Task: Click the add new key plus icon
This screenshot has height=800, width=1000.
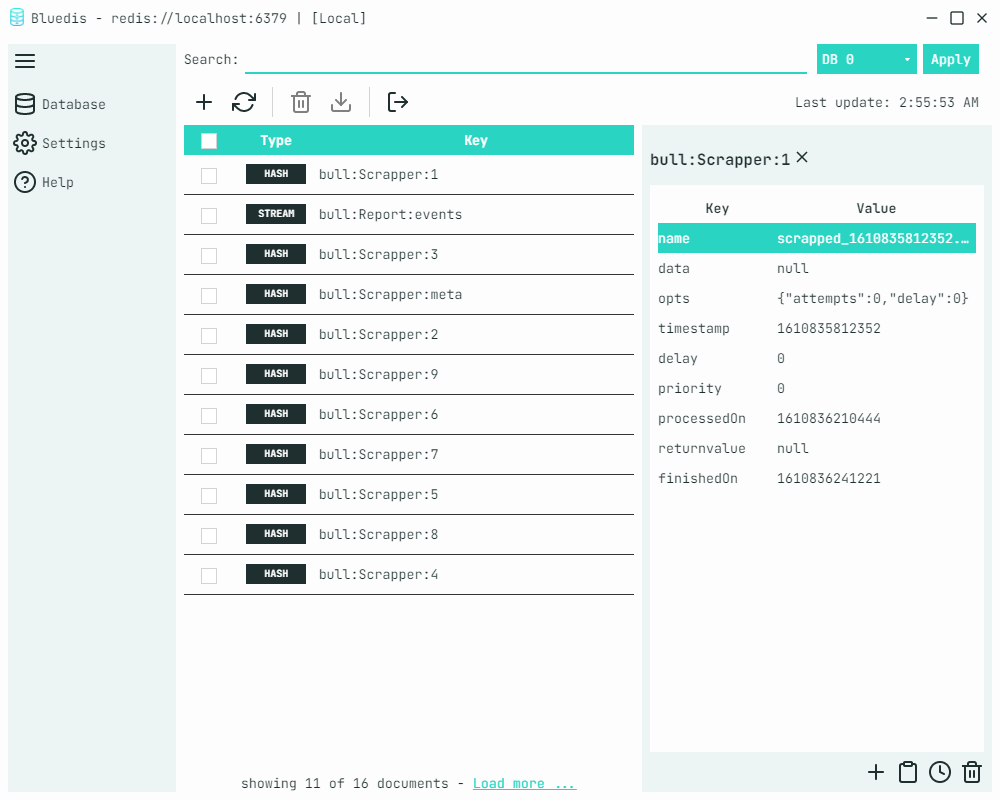Action: pos(204,102)
